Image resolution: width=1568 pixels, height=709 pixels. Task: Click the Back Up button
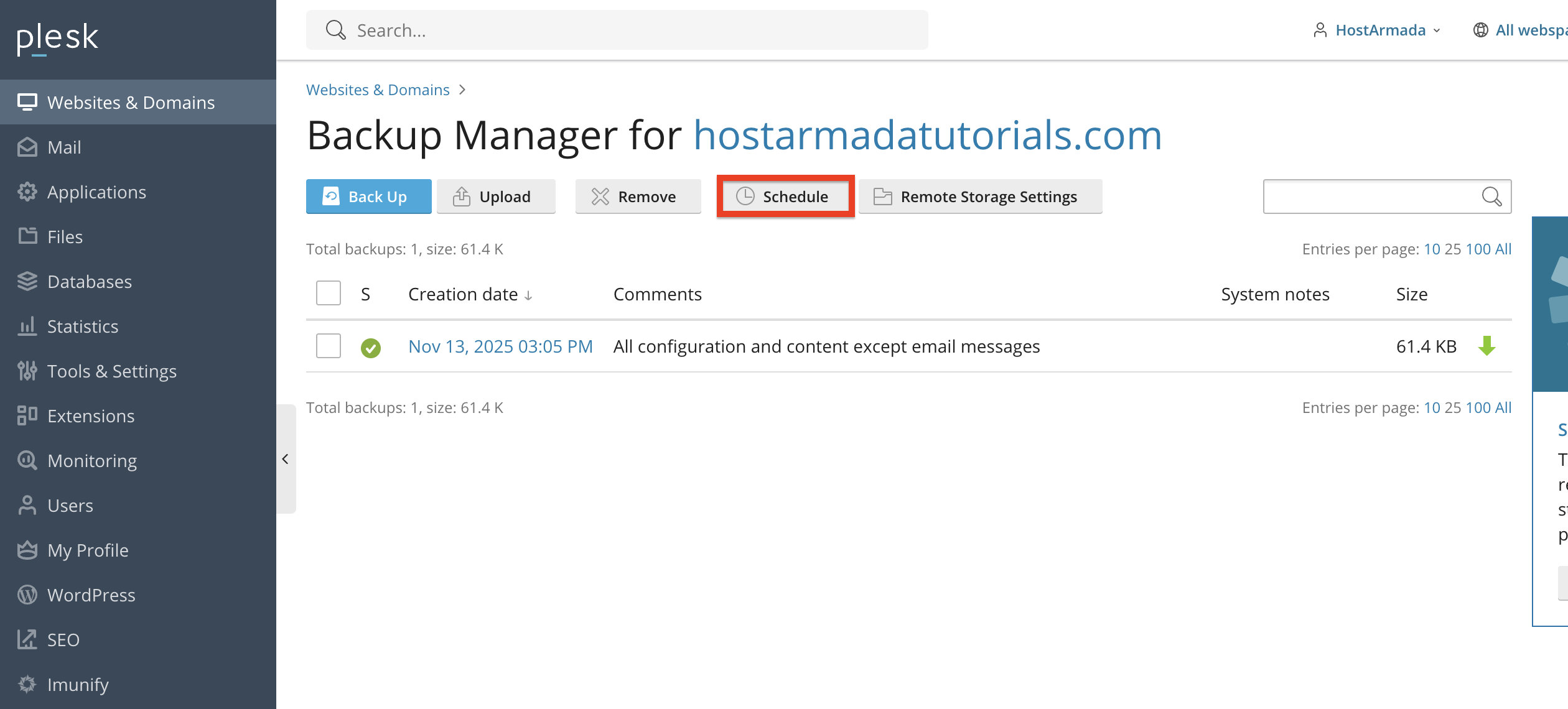coord(368,197)
